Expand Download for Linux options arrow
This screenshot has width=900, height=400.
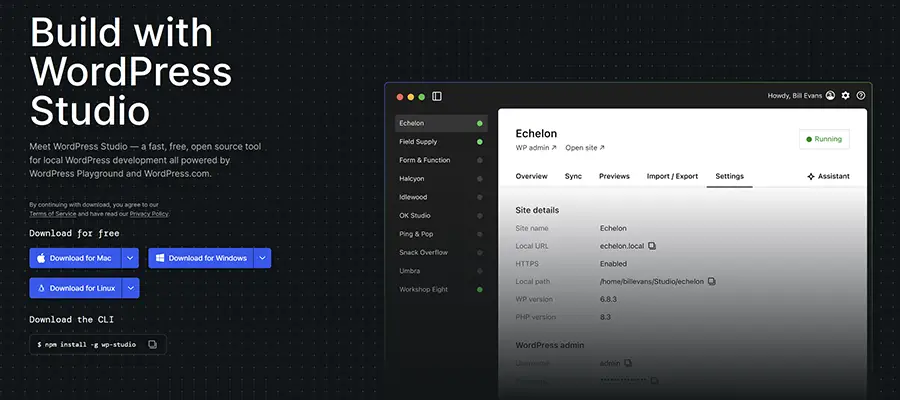pos(131,288)
